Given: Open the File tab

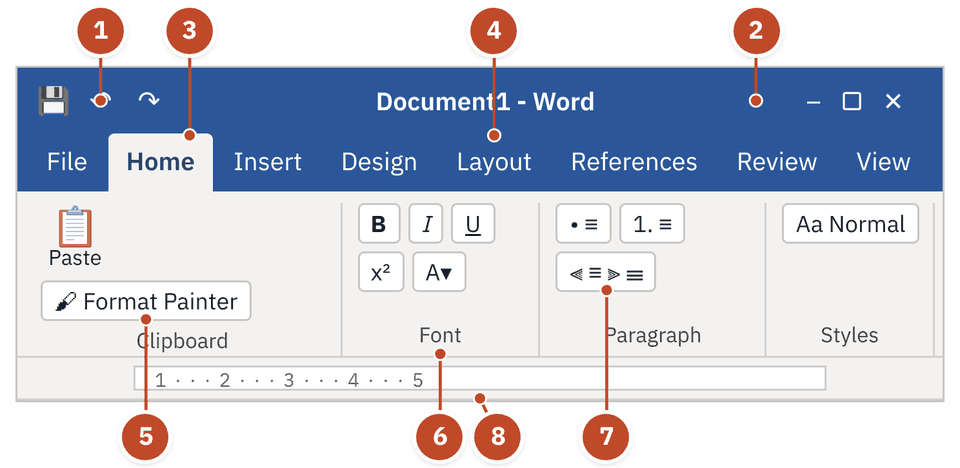Looking at the screenshot, I should [x=67, y=162].
